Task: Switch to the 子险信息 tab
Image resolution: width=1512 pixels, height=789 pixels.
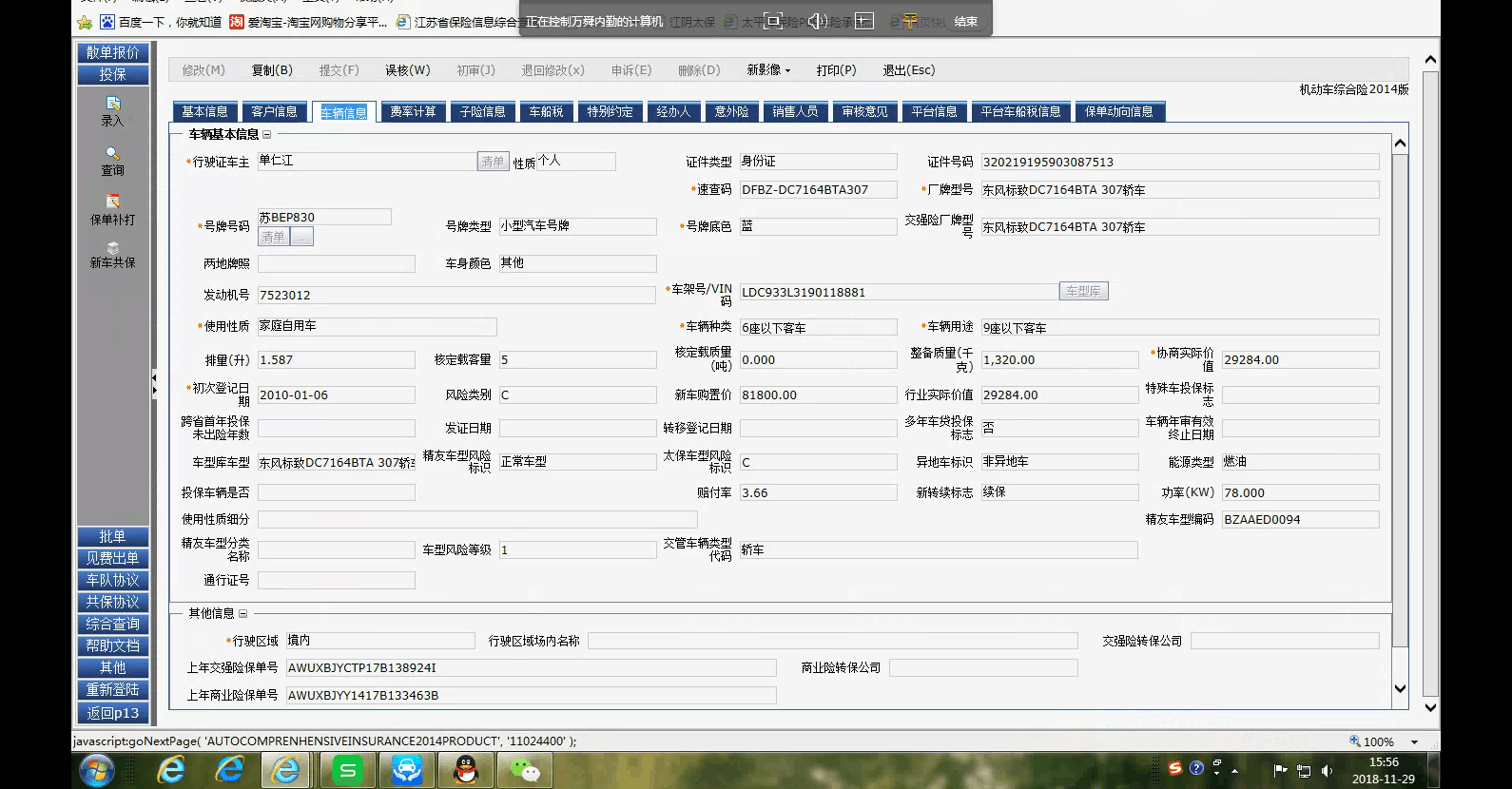Action: click(482, 112)
